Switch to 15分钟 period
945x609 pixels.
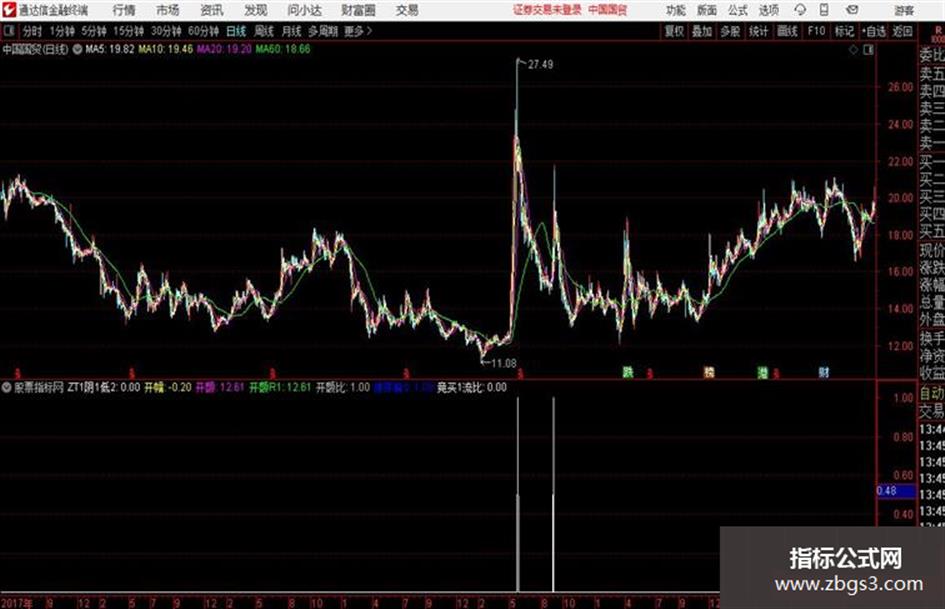coord(129,31)
